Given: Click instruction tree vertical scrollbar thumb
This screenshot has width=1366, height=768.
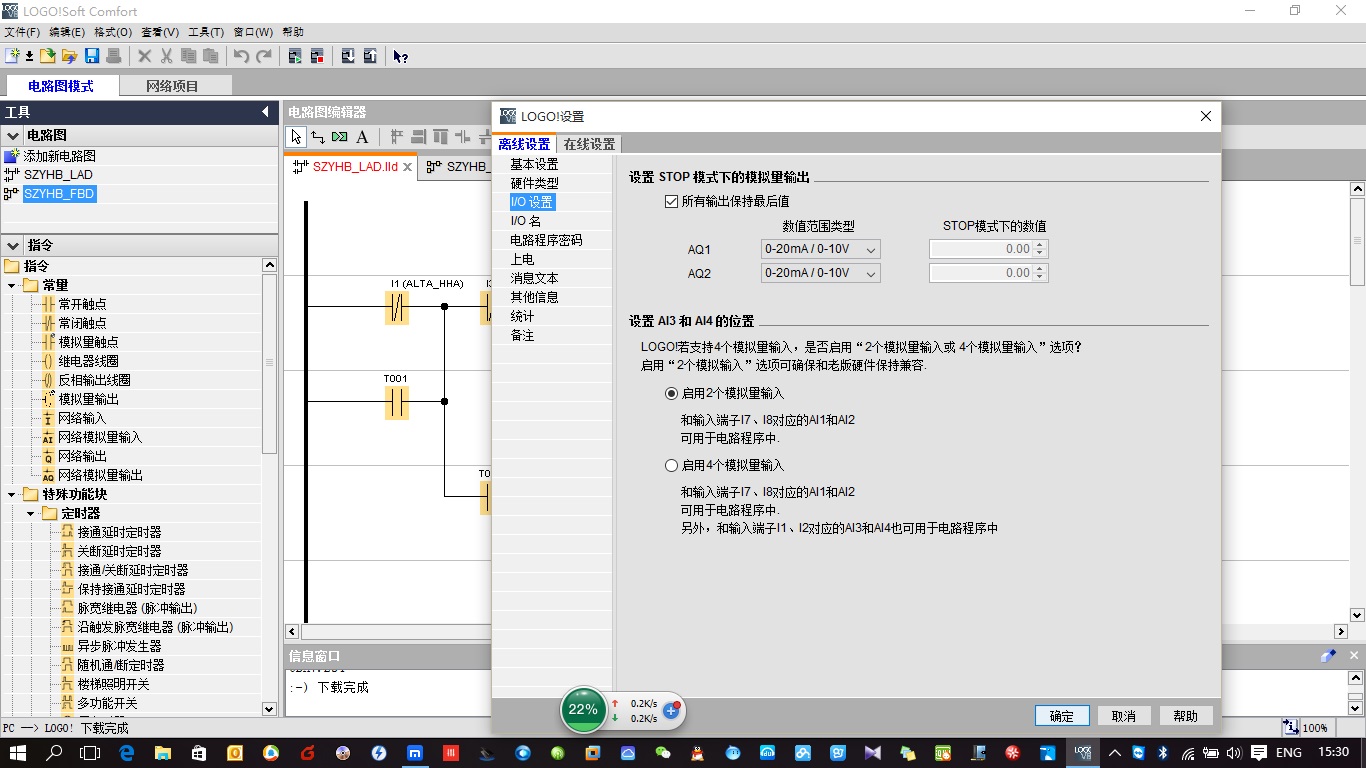Looking at the screenshot, I should [x=269, y=364].
